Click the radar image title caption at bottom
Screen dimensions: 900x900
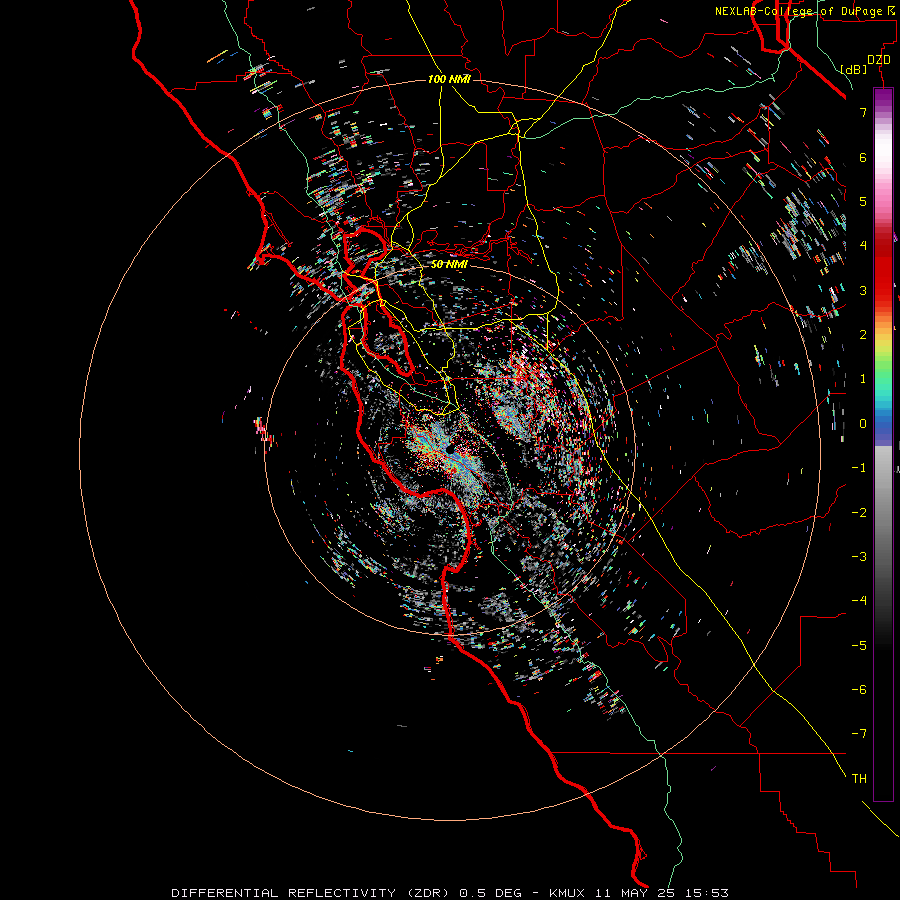(x=450, y=893)
